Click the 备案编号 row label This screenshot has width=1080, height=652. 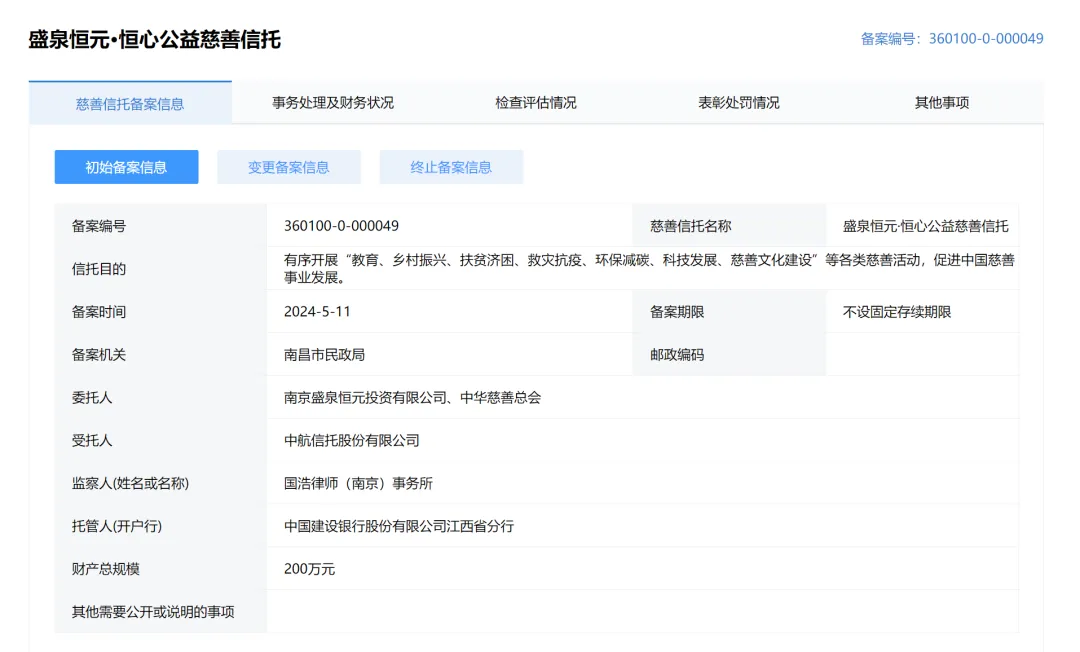point(98,226)
